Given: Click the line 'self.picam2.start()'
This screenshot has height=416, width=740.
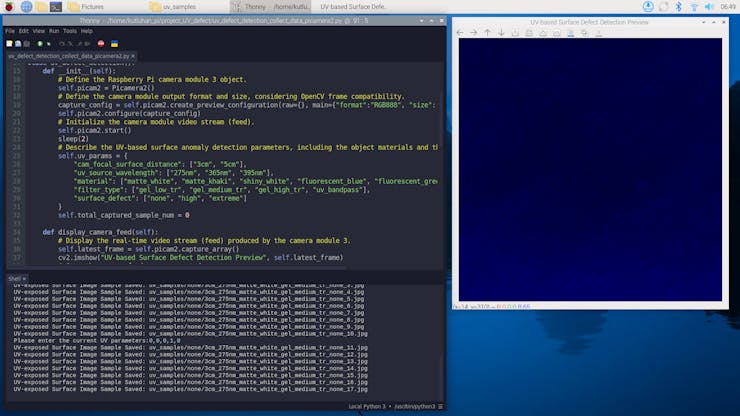Looking at the screenshot, I should pyautogui.click(x=94, y=130).
